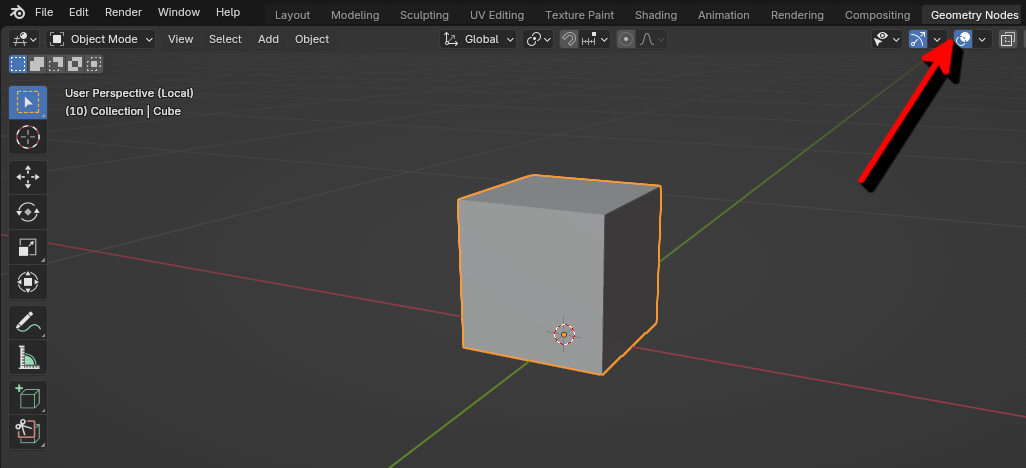Switch to the Rendering workspace tab
The width and height of the screenshot is (1026, 468).
(797, 15)
